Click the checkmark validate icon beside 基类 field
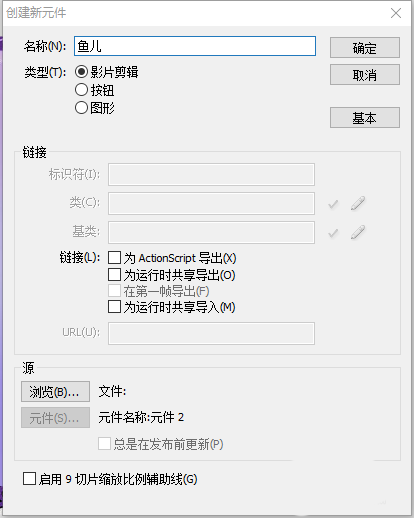Viewport: 414px width, 518px height. pyautogui.click(x=333, y=233)
